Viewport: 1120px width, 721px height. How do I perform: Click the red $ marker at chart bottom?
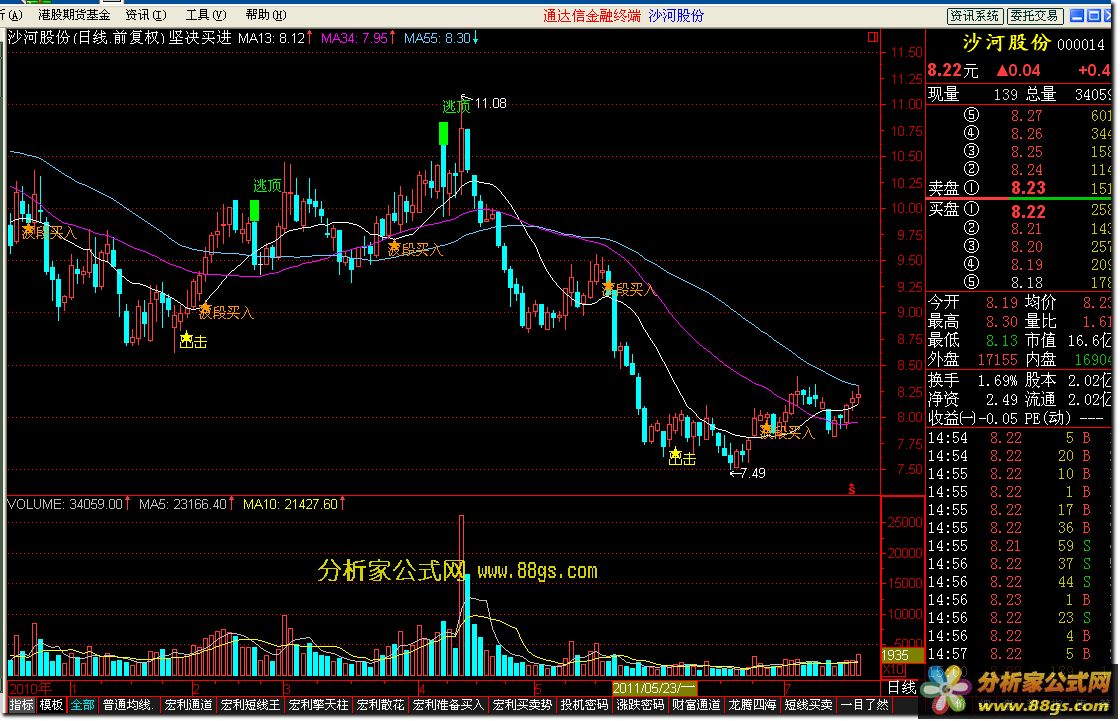coord(851,489)
